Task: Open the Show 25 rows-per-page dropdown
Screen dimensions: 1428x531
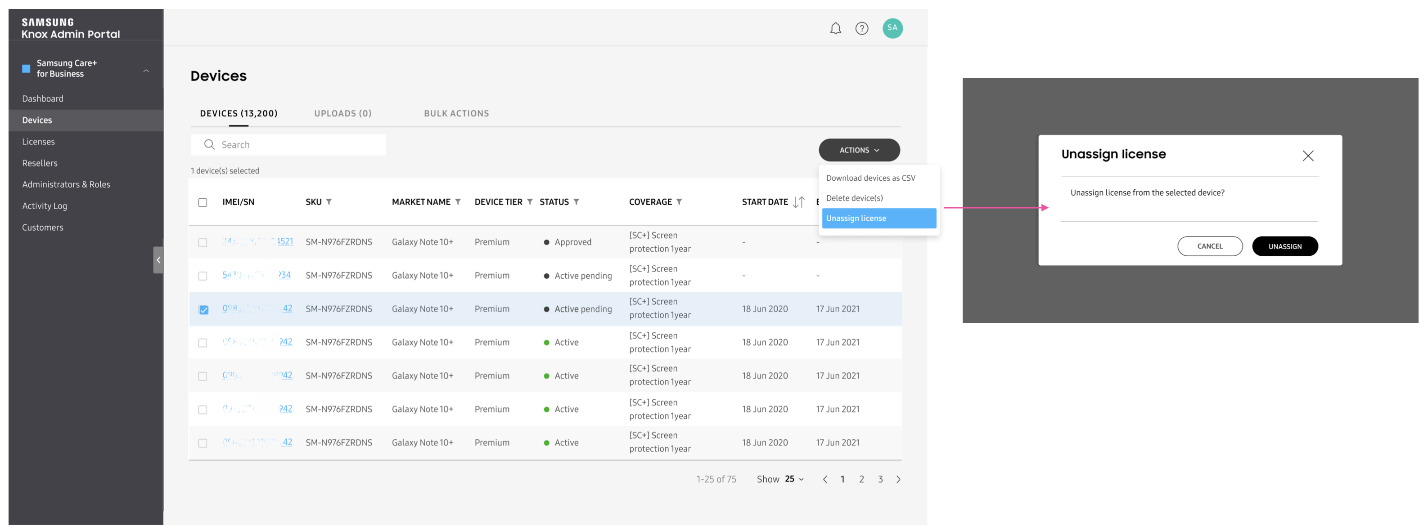Action: tap(780, 479)
